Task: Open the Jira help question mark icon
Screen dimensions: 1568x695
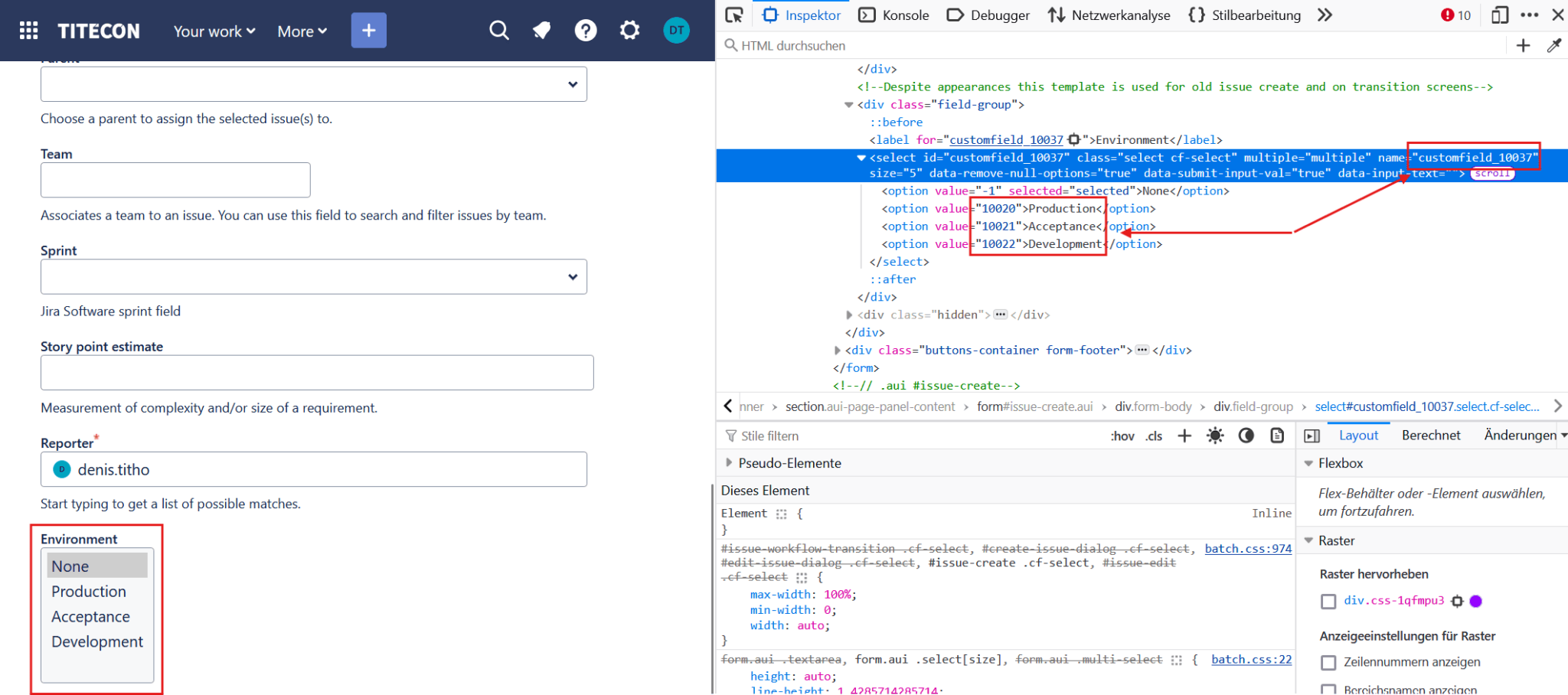Action: pos(586,31)
